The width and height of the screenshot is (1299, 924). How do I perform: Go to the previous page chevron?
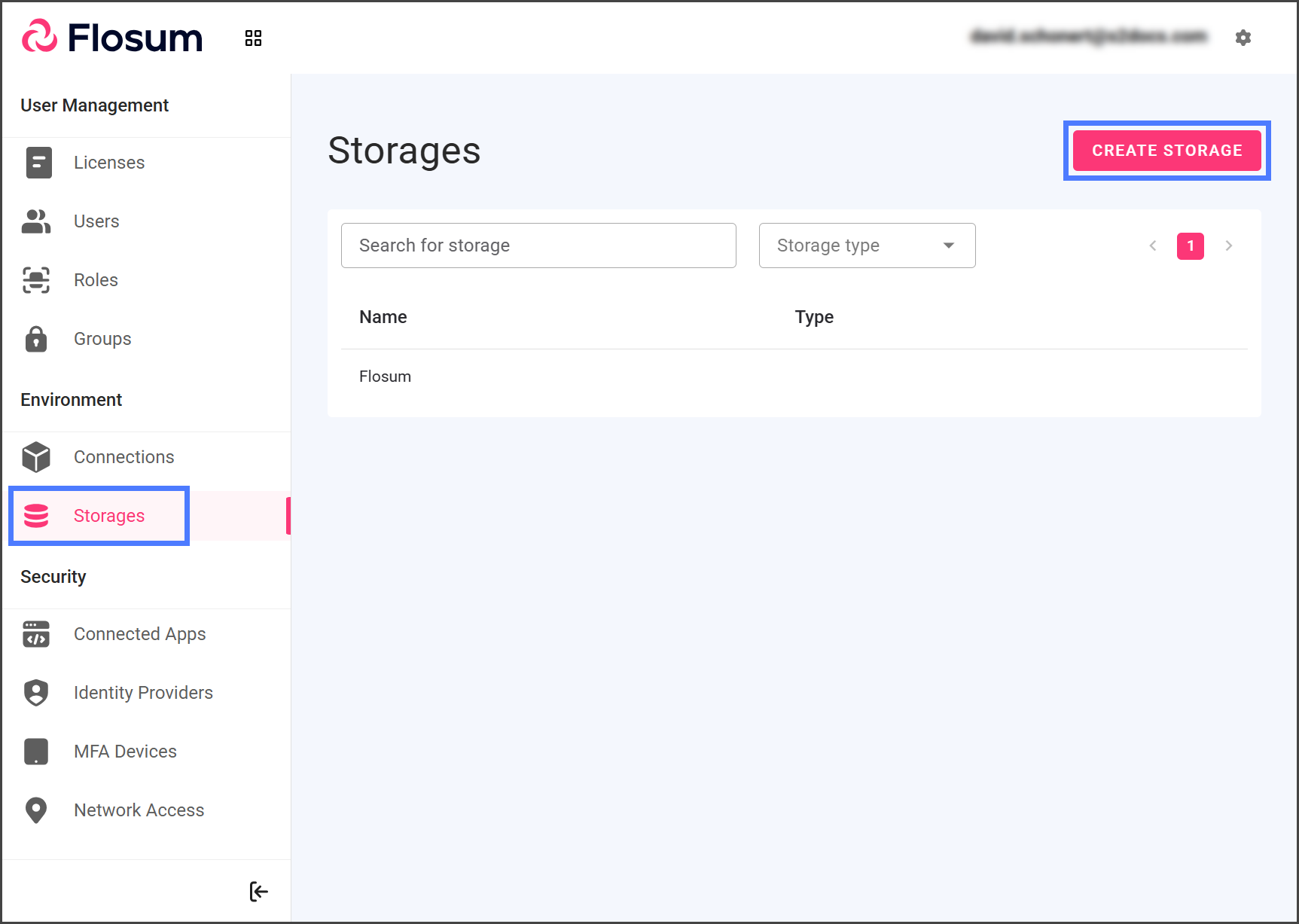point(1152,246)
